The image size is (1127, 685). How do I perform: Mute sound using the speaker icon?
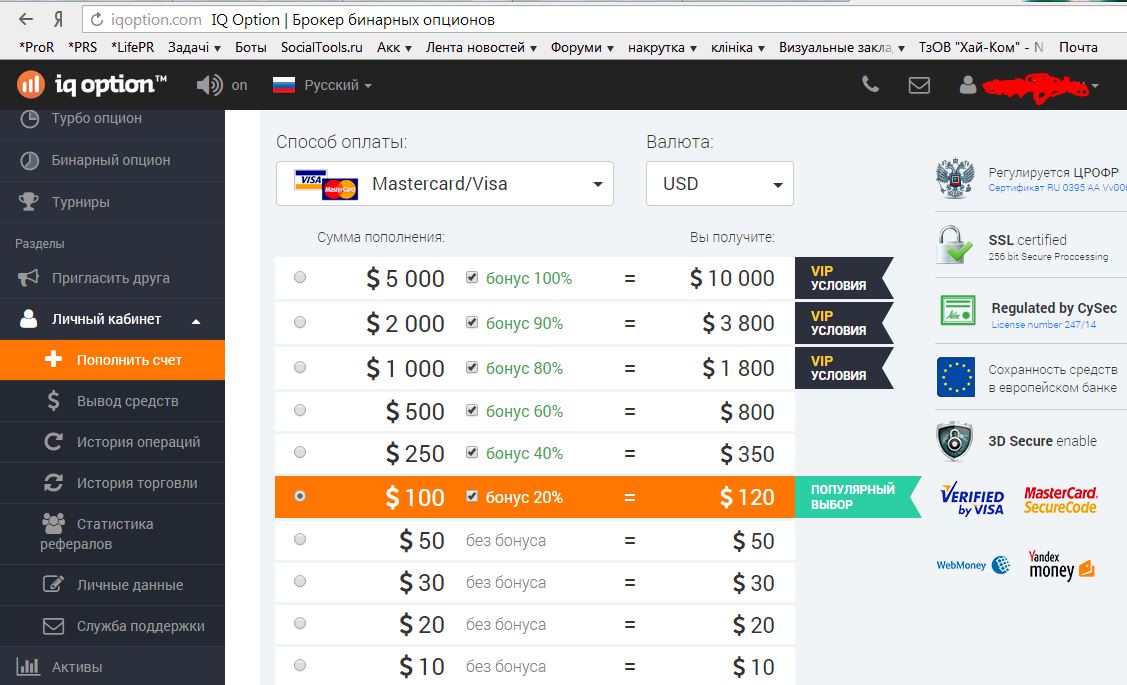pyautogui.click(x=209, y=85)
